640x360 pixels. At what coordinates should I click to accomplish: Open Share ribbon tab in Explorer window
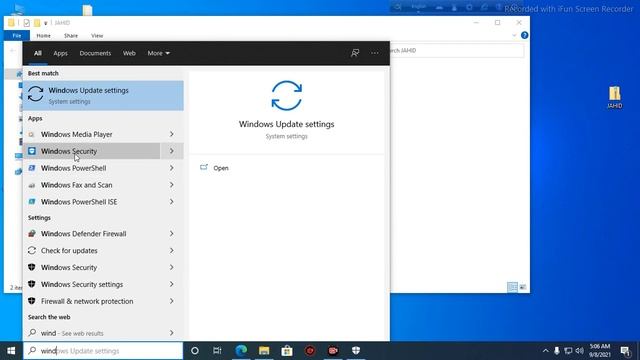tap(71, 36)
